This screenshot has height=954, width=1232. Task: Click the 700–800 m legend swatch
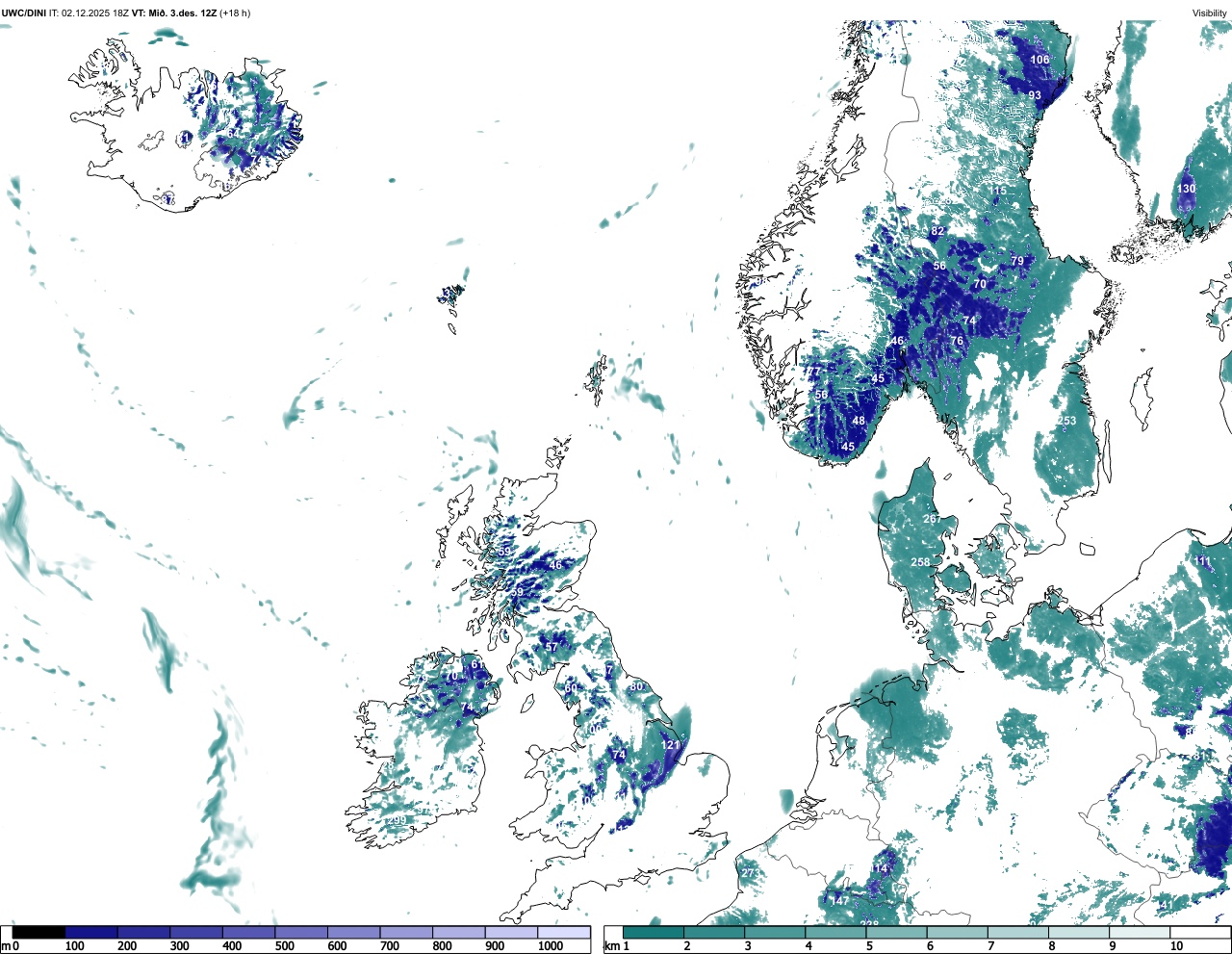point(406,932)
